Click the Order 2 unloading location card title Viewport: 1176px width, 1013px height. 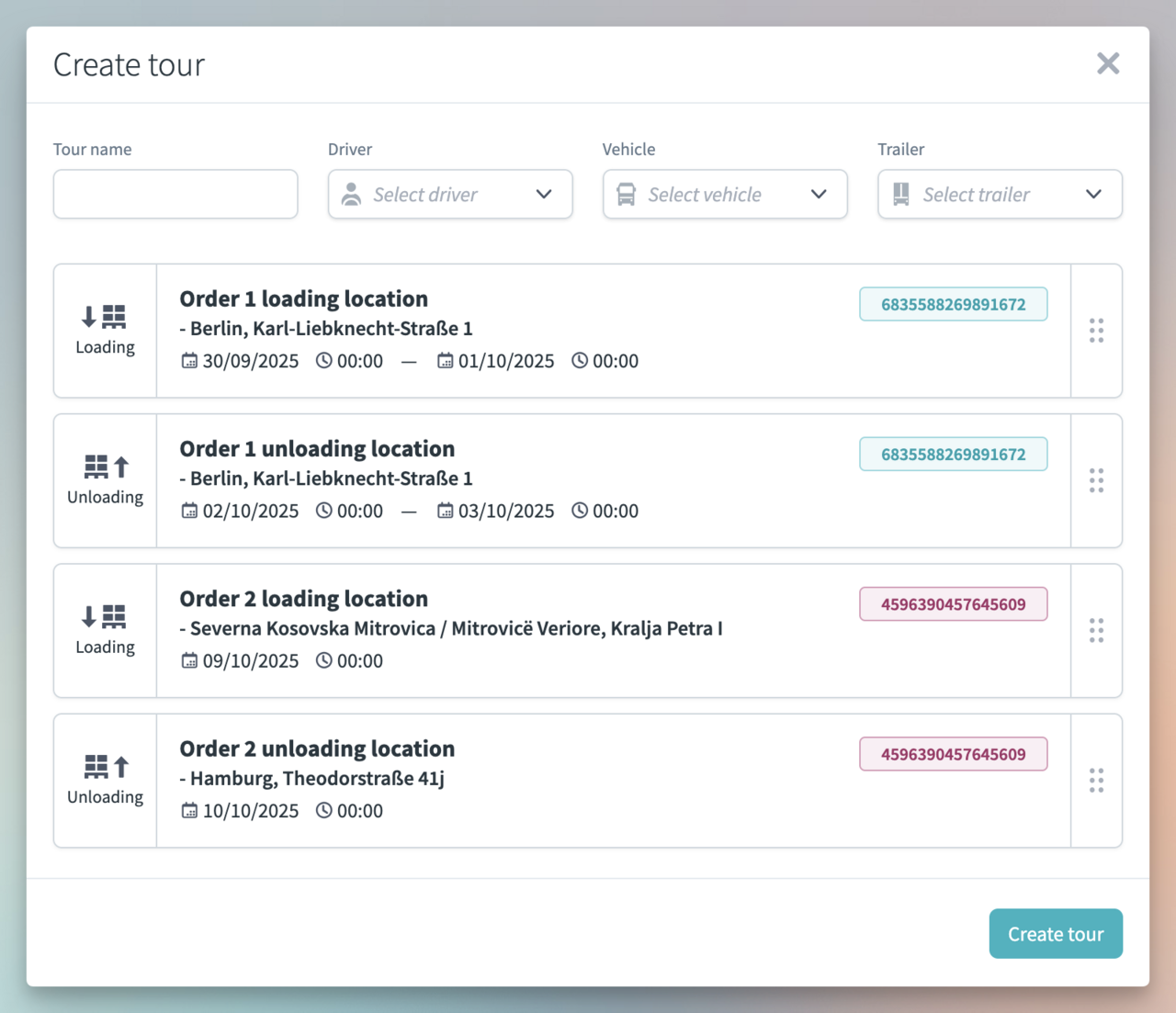point(316,748)
